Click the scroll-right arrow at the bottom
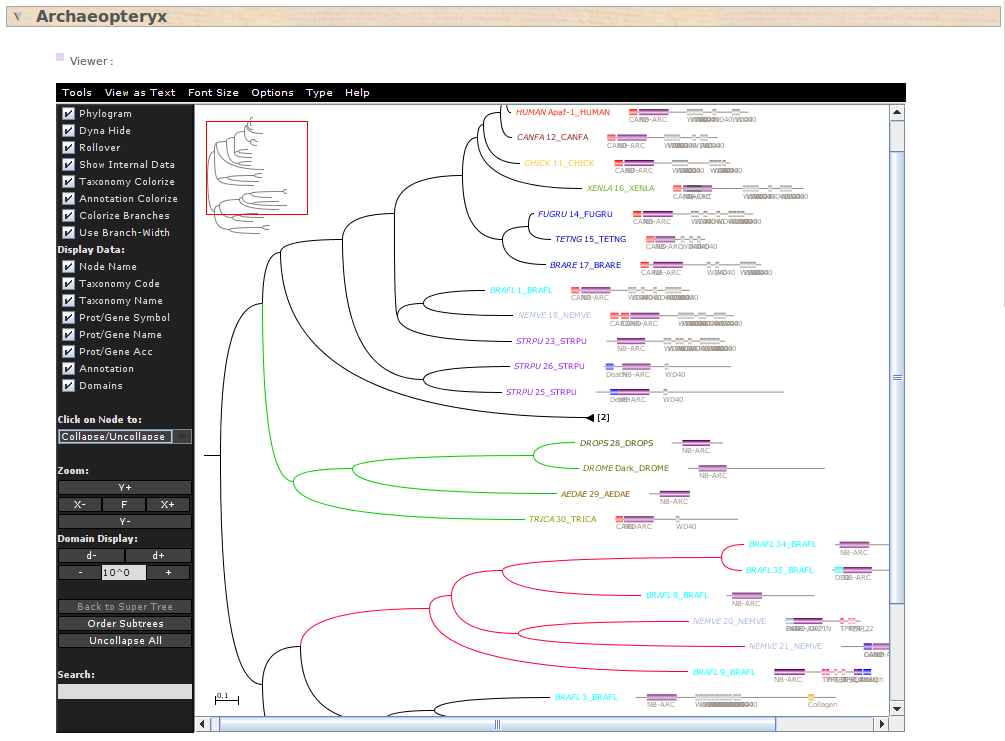 coord(882,724)
